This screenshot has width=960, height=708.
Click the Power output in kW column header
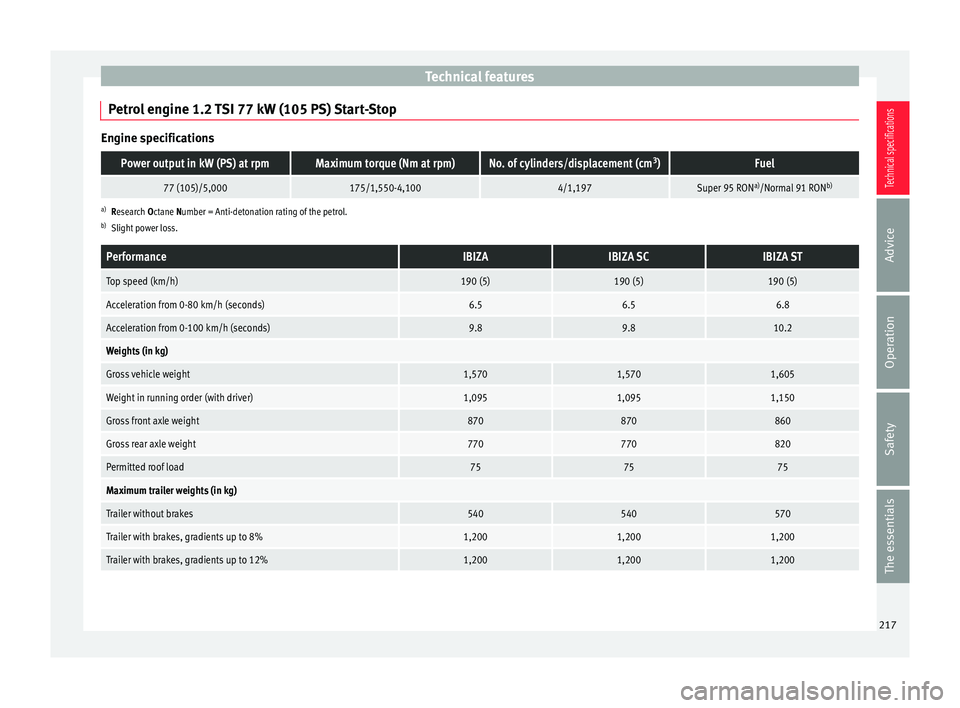pyautogui.click(x=195, y=163)
